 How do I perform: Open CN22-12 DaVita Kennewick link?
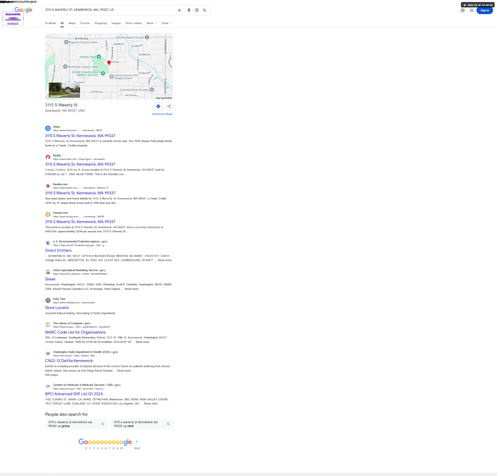pyautogui.click(x=69, y=361)
